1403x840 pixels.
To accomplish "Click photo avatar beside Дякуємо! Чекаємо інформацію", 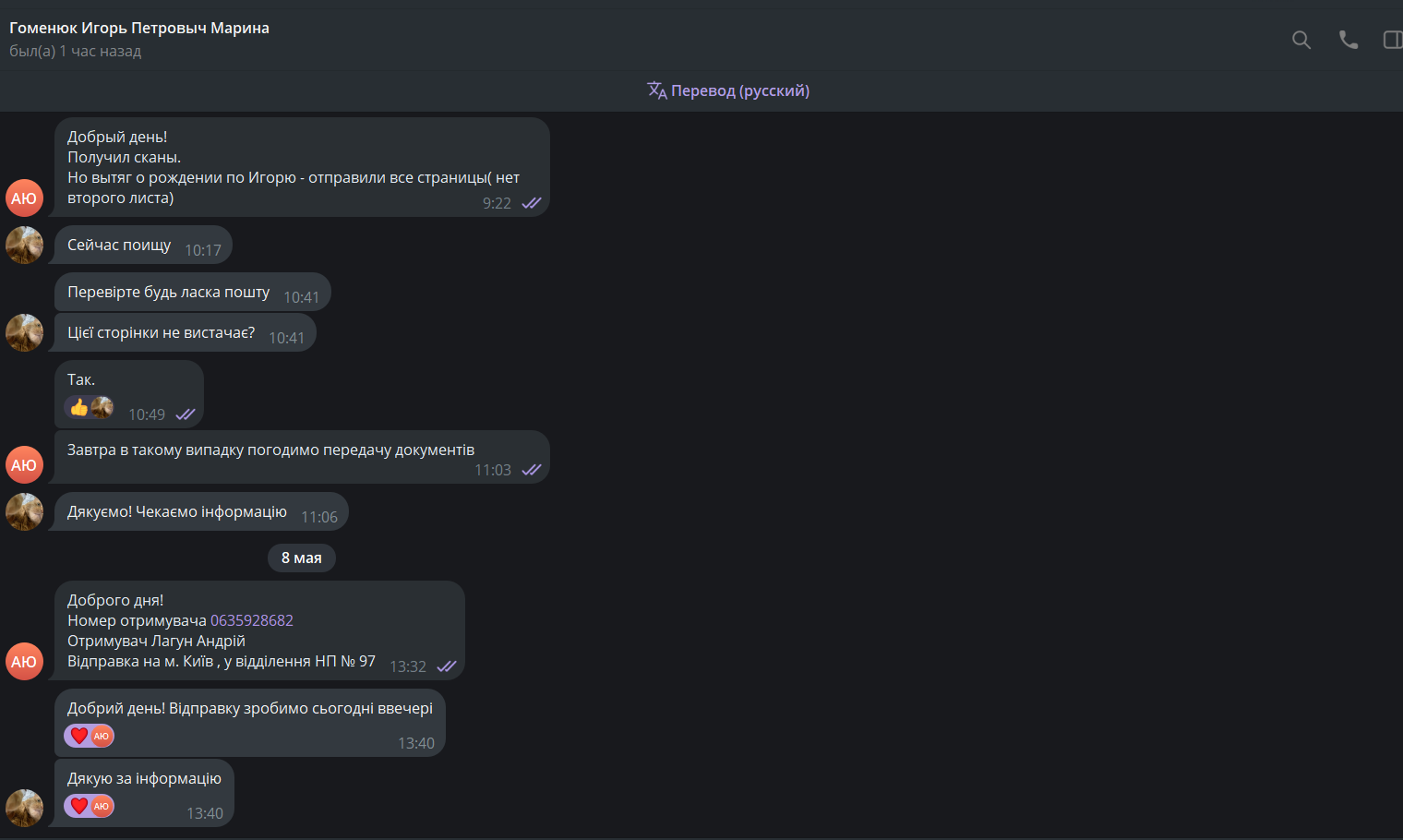I will 25,512.
